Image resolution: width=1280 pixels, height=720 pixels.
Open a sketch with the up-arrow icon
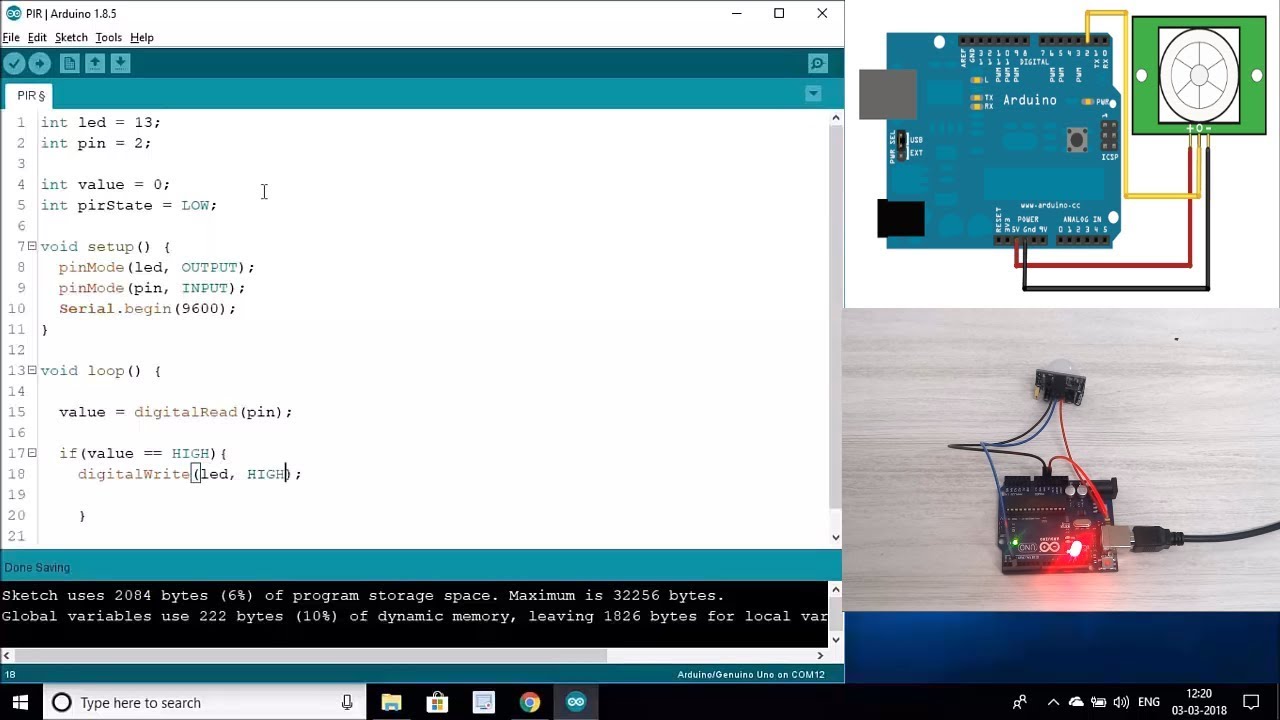(x=95, y=64)
